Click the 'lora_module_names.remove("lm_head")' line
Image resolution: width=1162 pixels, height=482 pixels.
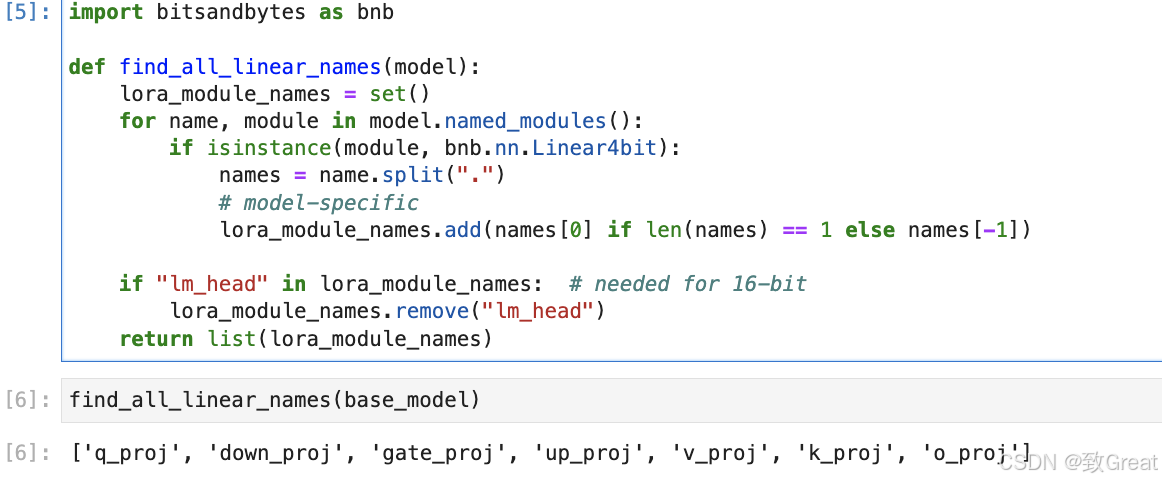(388, 311)
